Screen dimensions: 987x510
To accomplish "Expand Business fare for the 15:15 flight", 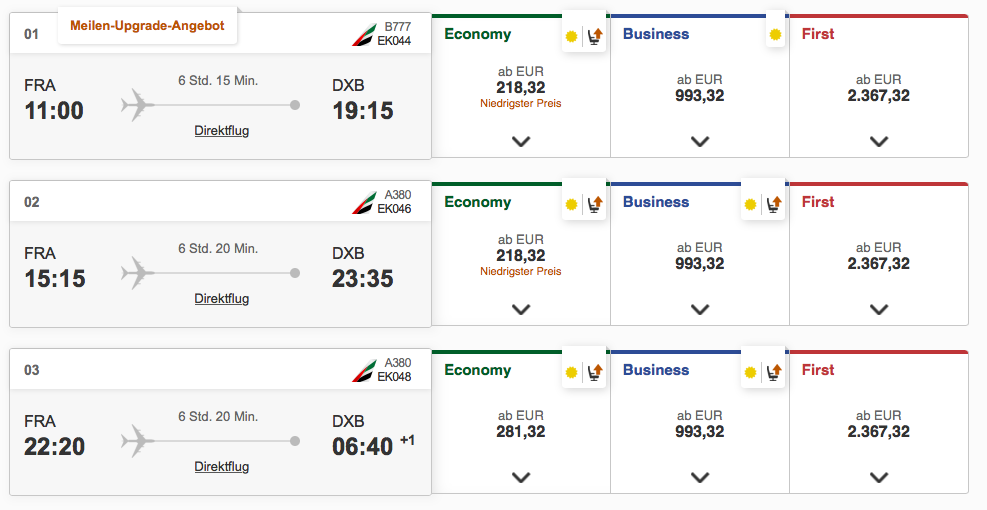I will tap(699, 309).
